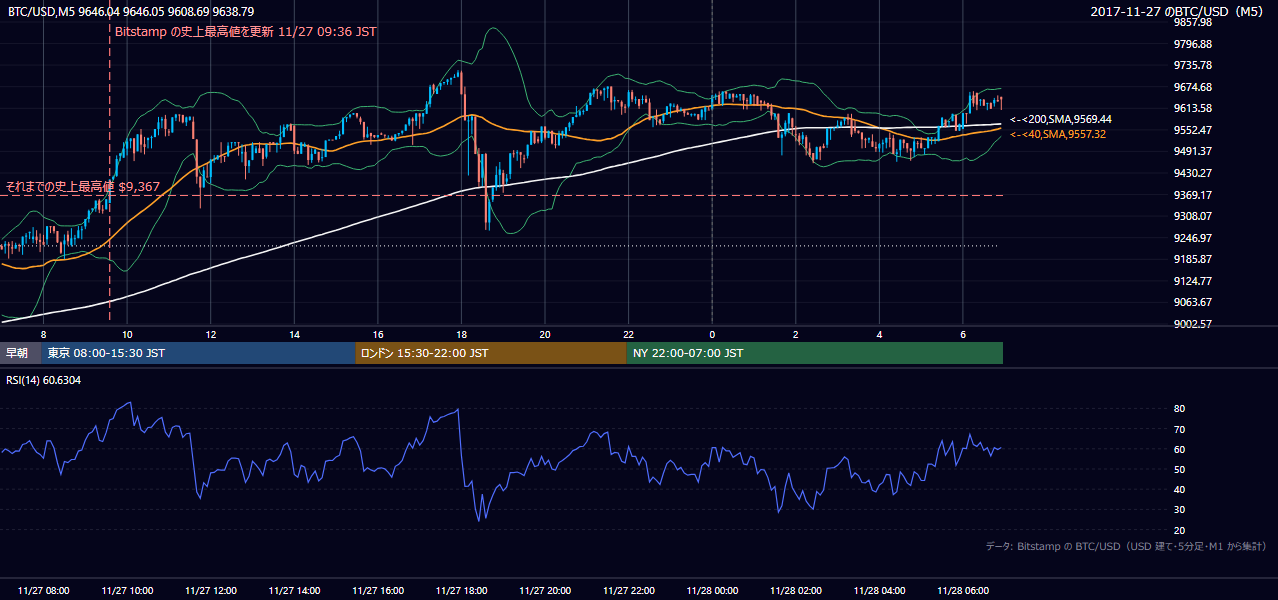Click time label 11/28 06:00
The width and height of the screenshot is (1278, 600).
[x=963, y=590]
